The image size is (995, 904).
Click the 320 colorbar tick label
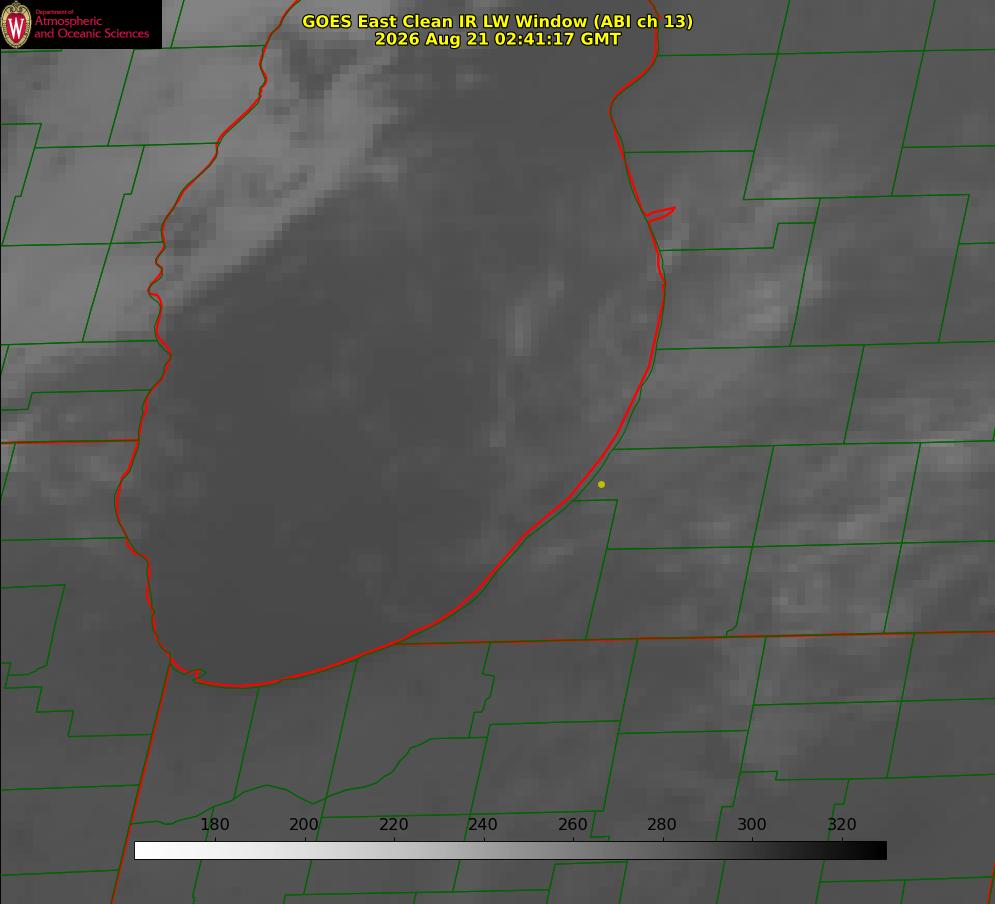[842, 824]
